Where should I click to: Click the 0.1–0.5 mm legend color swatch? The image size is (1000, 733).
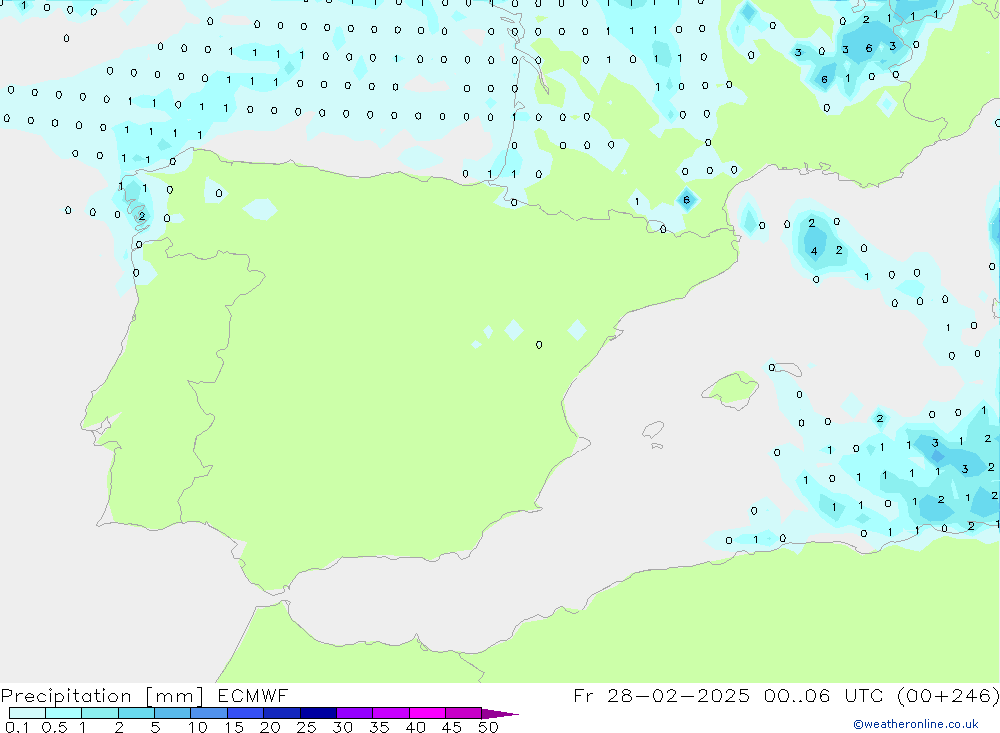[27, 713]
